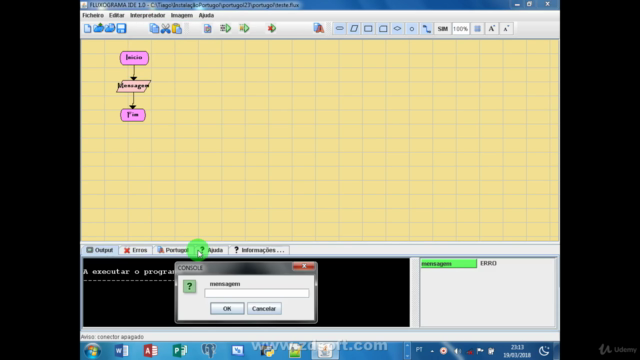Switch to the Informações tab
This screenshot has width=640, height=360.
pyautogui.click(x=259, y=250)
